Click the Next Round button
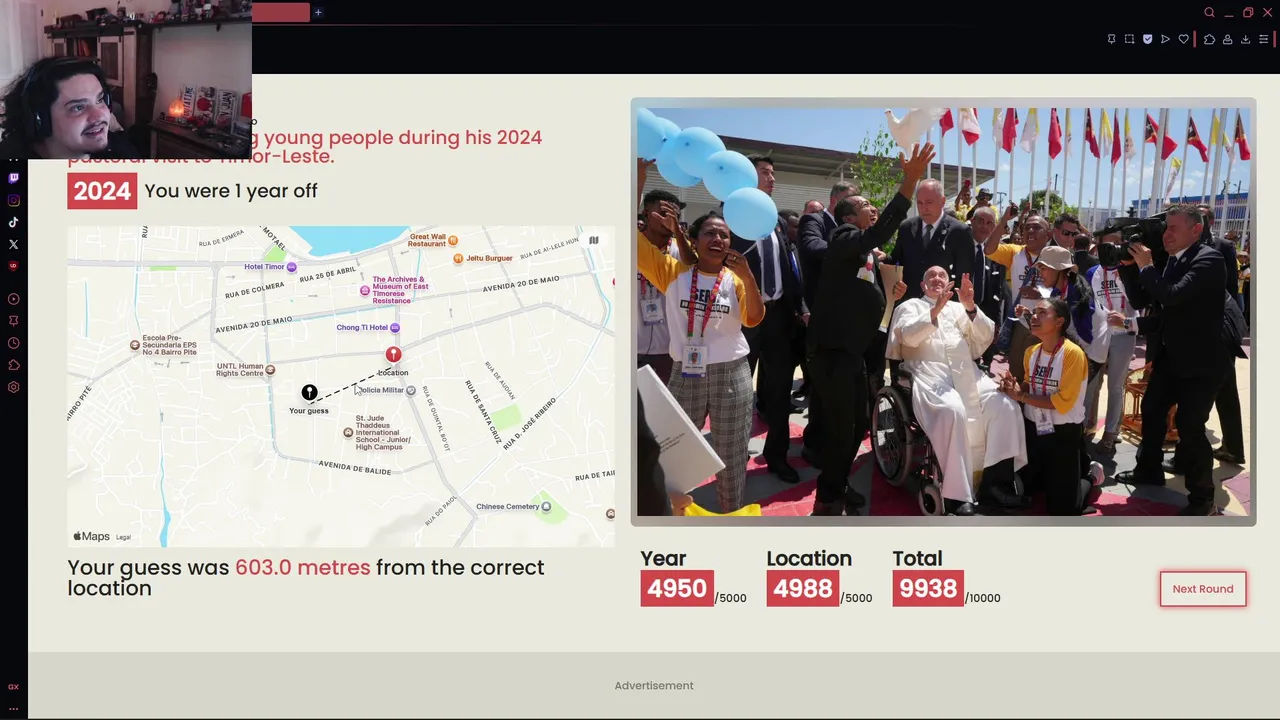This screenshot has width=1280, height=720. (1203, 589)
